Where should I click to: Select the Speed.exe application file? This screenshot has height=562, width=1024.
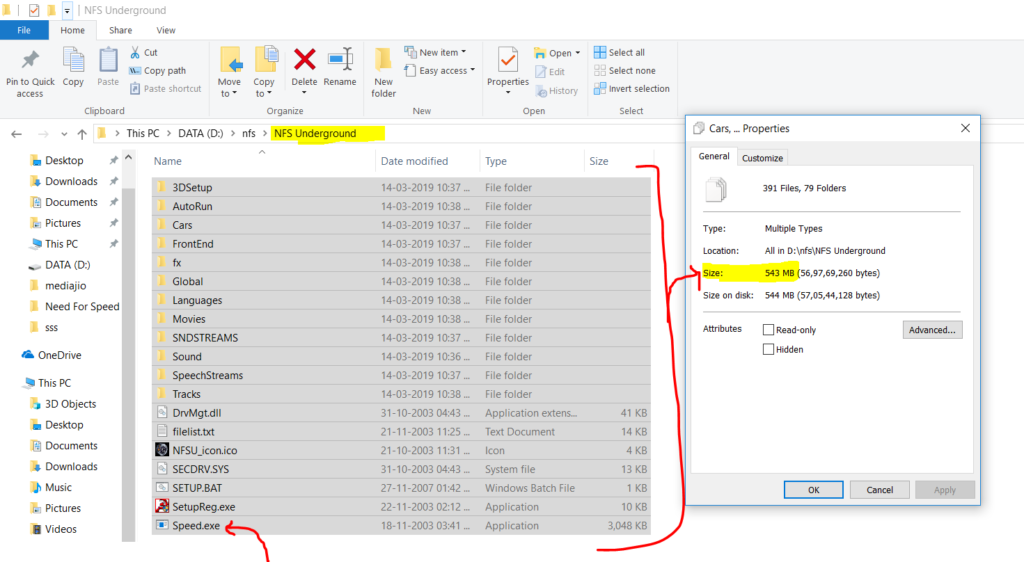coord(196,526)
